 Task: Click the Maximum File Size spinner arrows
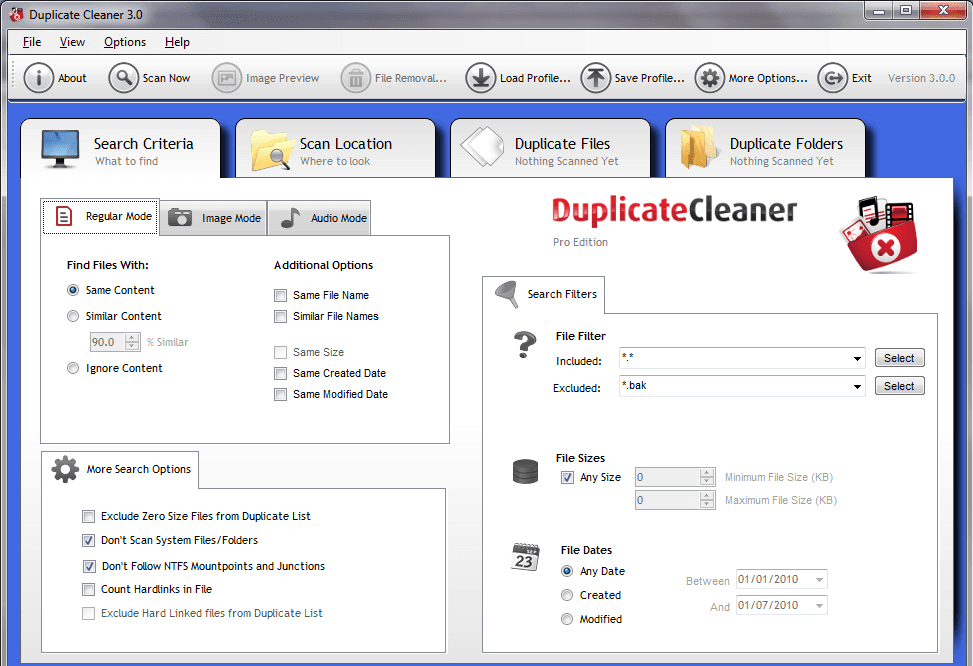pos(707,500)
